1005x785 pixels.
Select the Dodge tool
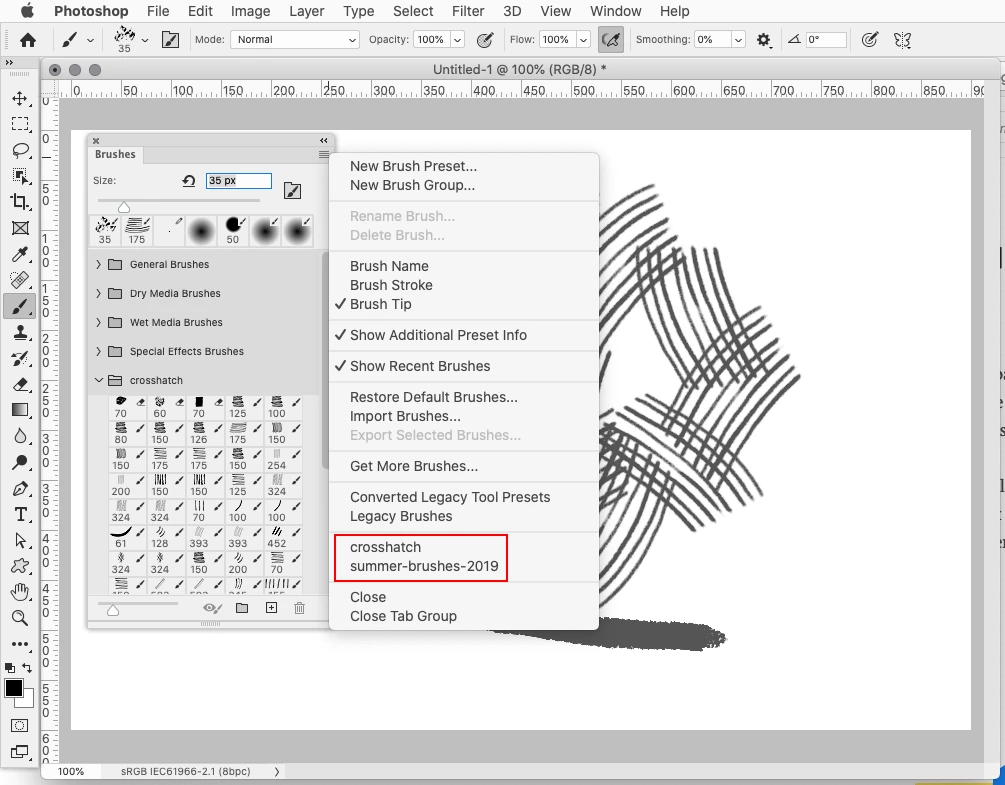(20, 463)
